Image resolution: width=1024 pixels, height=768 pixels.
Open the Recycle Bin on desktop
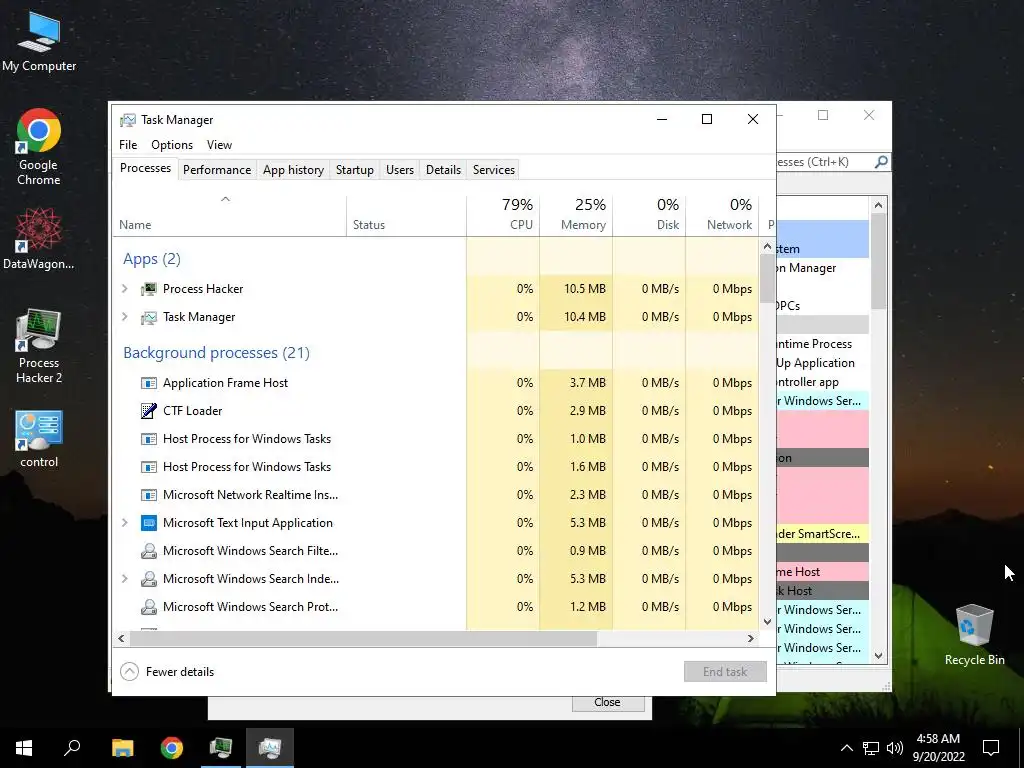(974, 635)
